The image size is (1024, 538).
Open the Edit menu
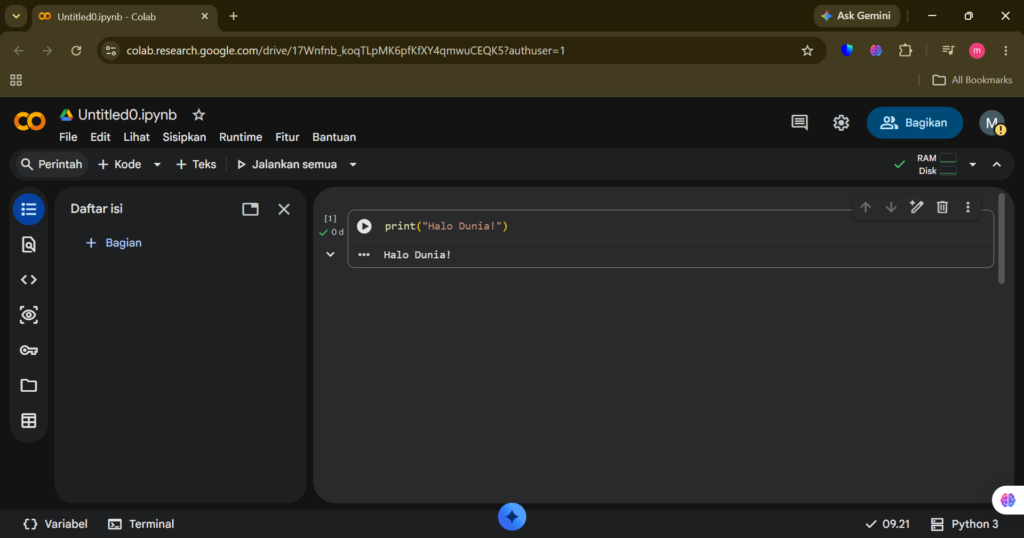click(100, 137)
